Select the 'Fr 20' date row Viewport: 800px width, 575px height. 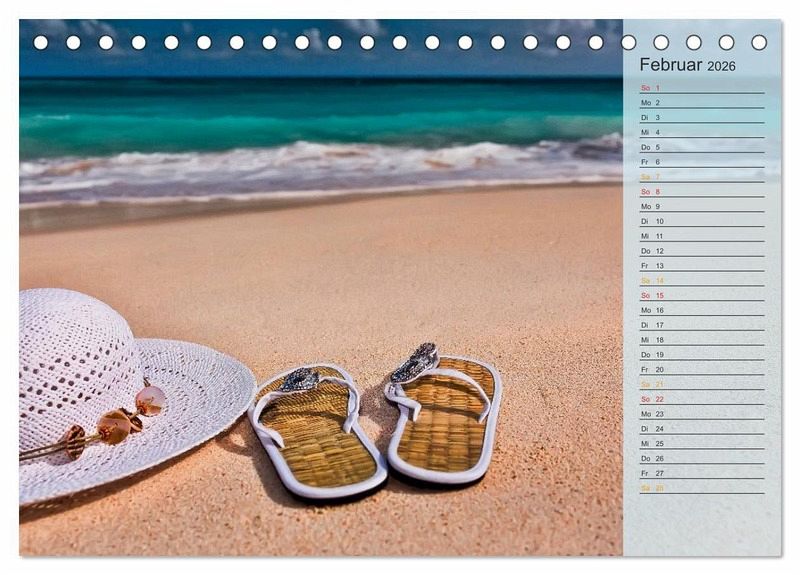(x=702, y=369)
